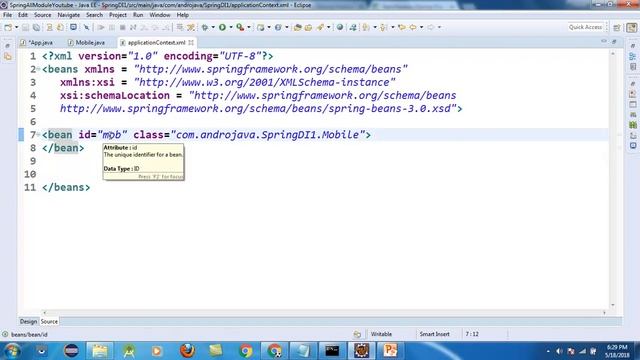640x360 pixels.
Task: Click the horizontal scrollbar right arrow
Action: click(604, 313)
